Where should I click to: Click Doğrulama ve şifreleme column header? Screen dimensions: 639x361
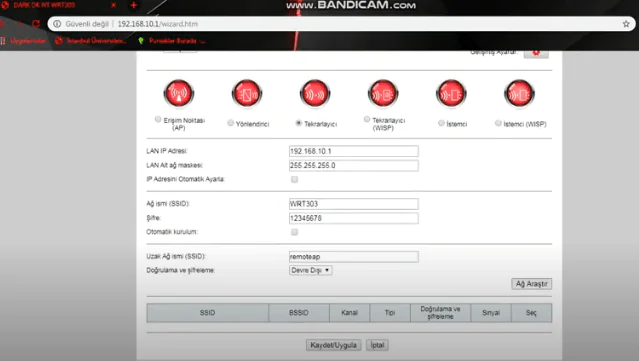coord(440,313)
